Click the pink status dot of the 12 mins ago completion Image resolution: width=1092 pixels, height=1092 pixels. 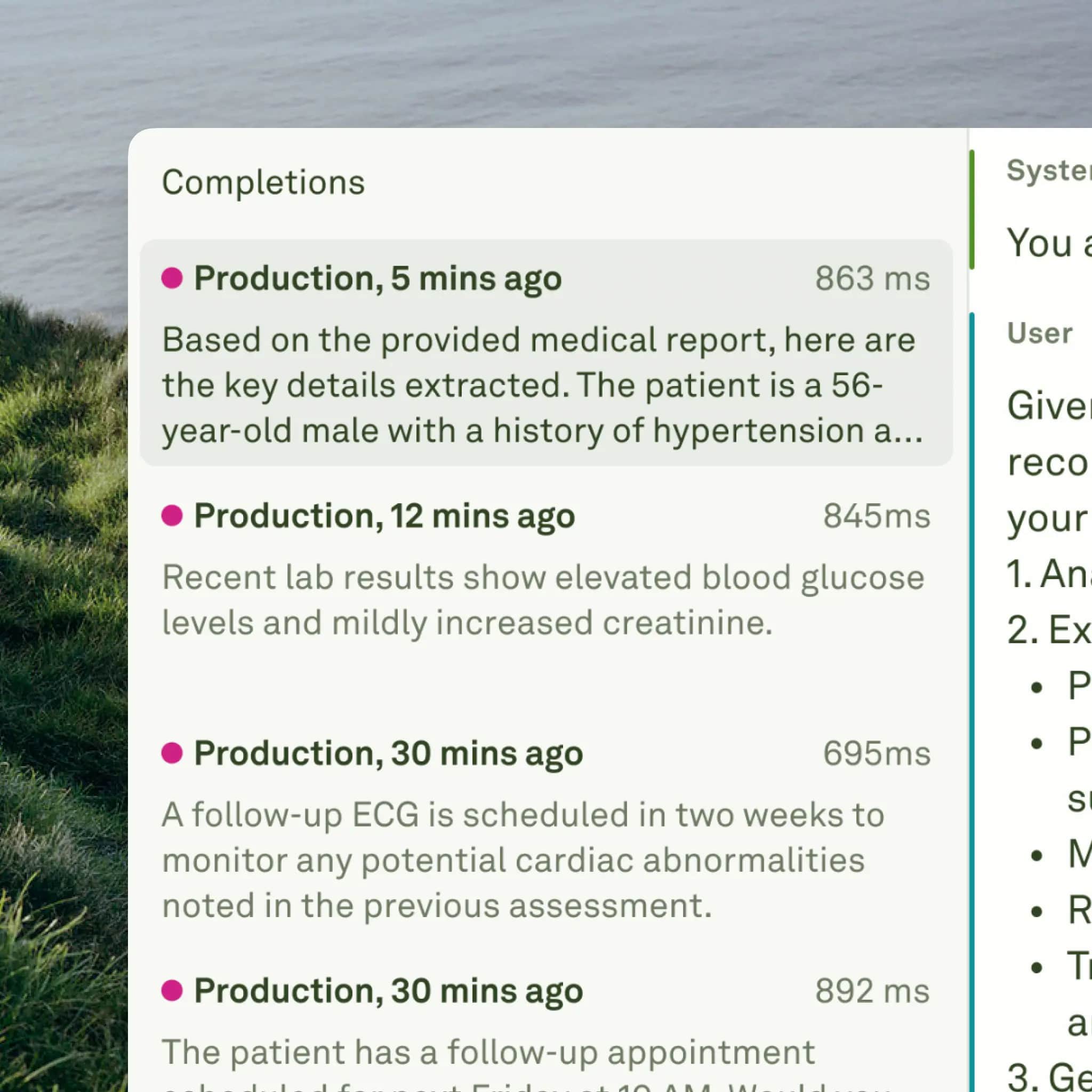tap(172, 516)
